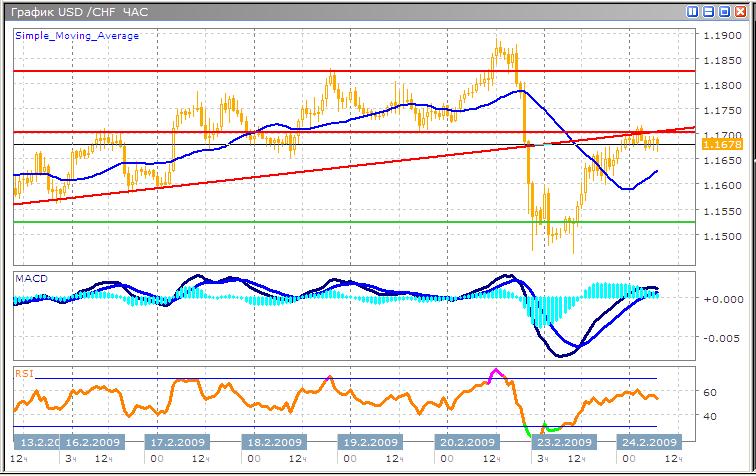Screen dimensions: 756x476
Task: Click the 1.1600 price axis label
Action: 722,185
